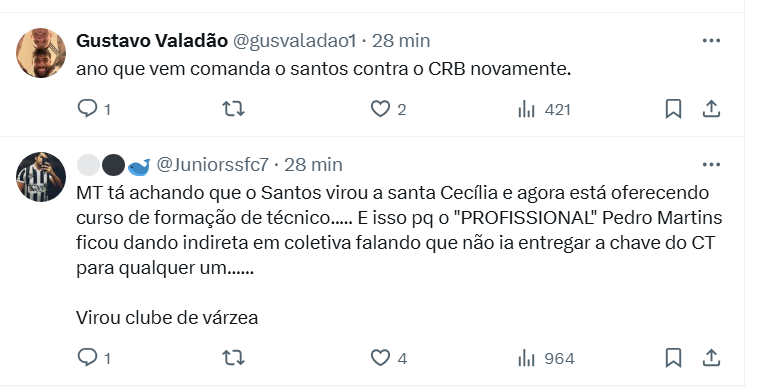768x387 pixels.
Task: Visit the @Juniorssfc7 handle link
Action: (x=212, y=165)
